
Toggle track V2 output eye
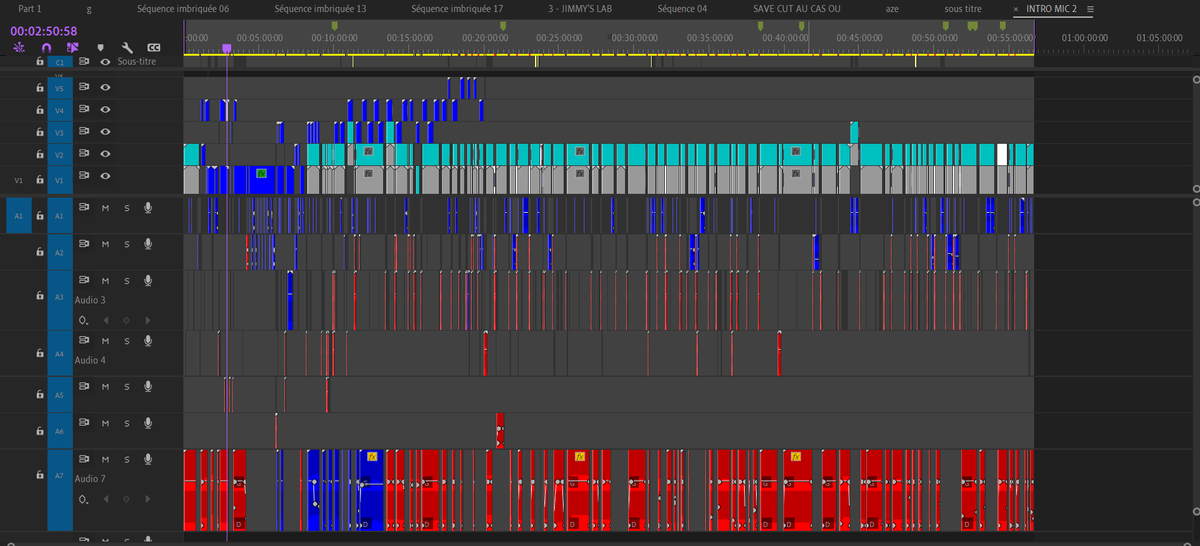[x=105, y=154]
